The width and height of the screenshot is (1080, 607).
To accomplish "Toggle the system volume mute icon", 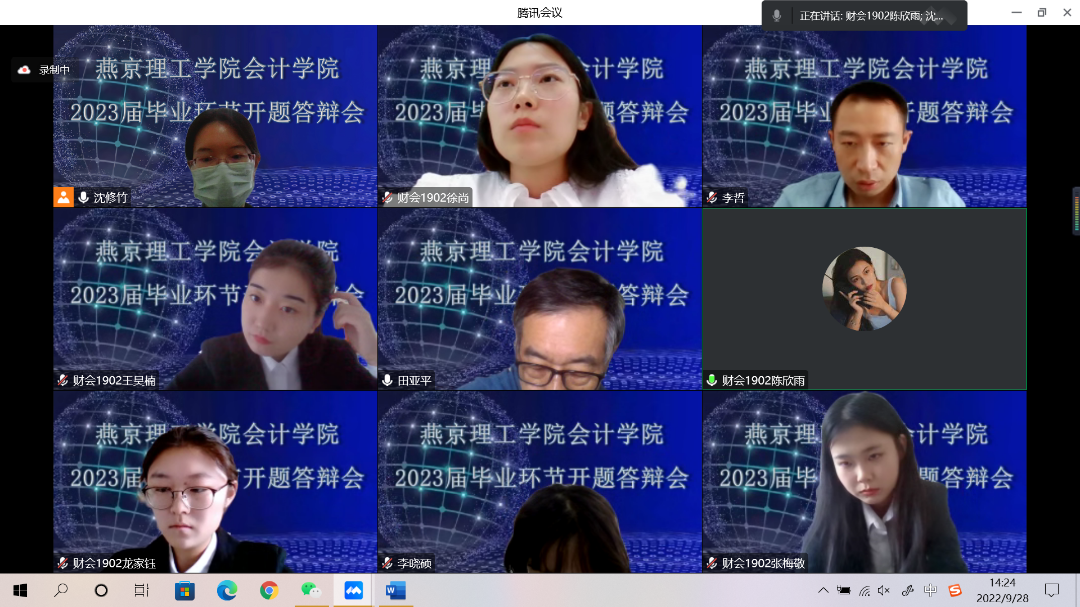I will 883,590.
